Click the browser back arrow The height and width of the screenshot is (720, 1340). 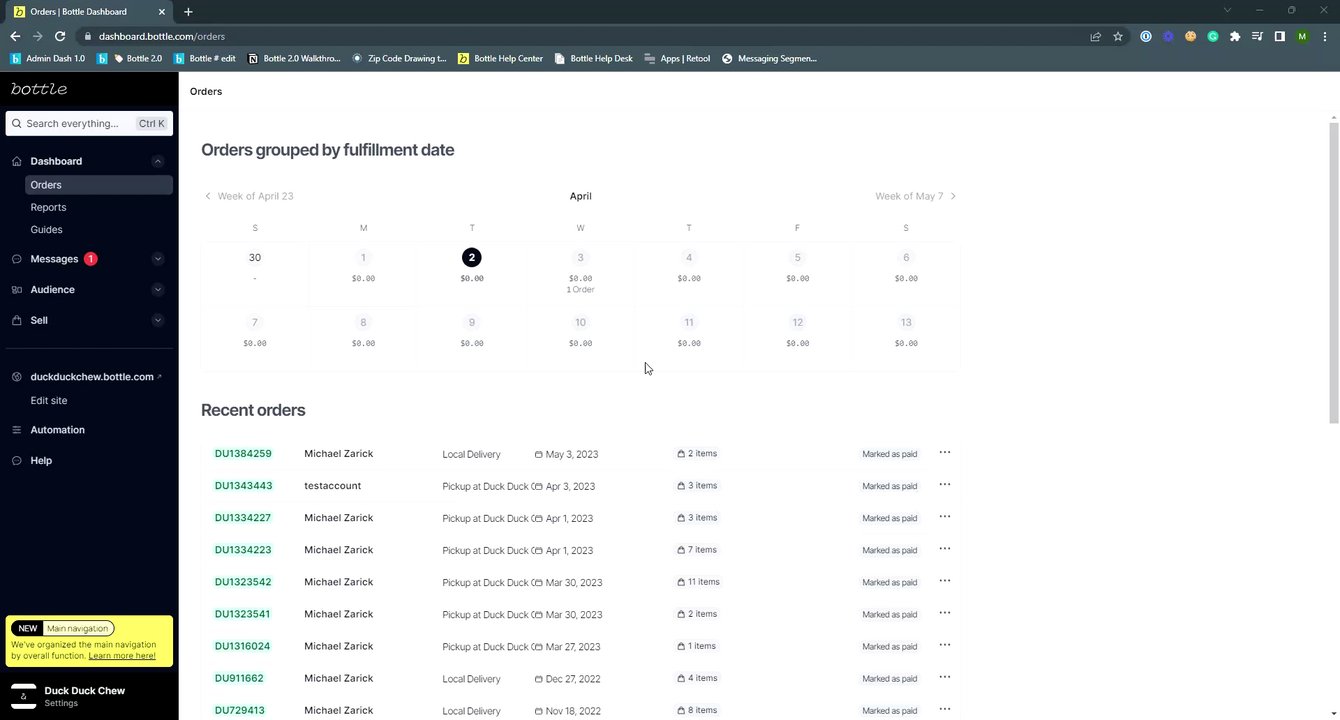click(15, 36)
